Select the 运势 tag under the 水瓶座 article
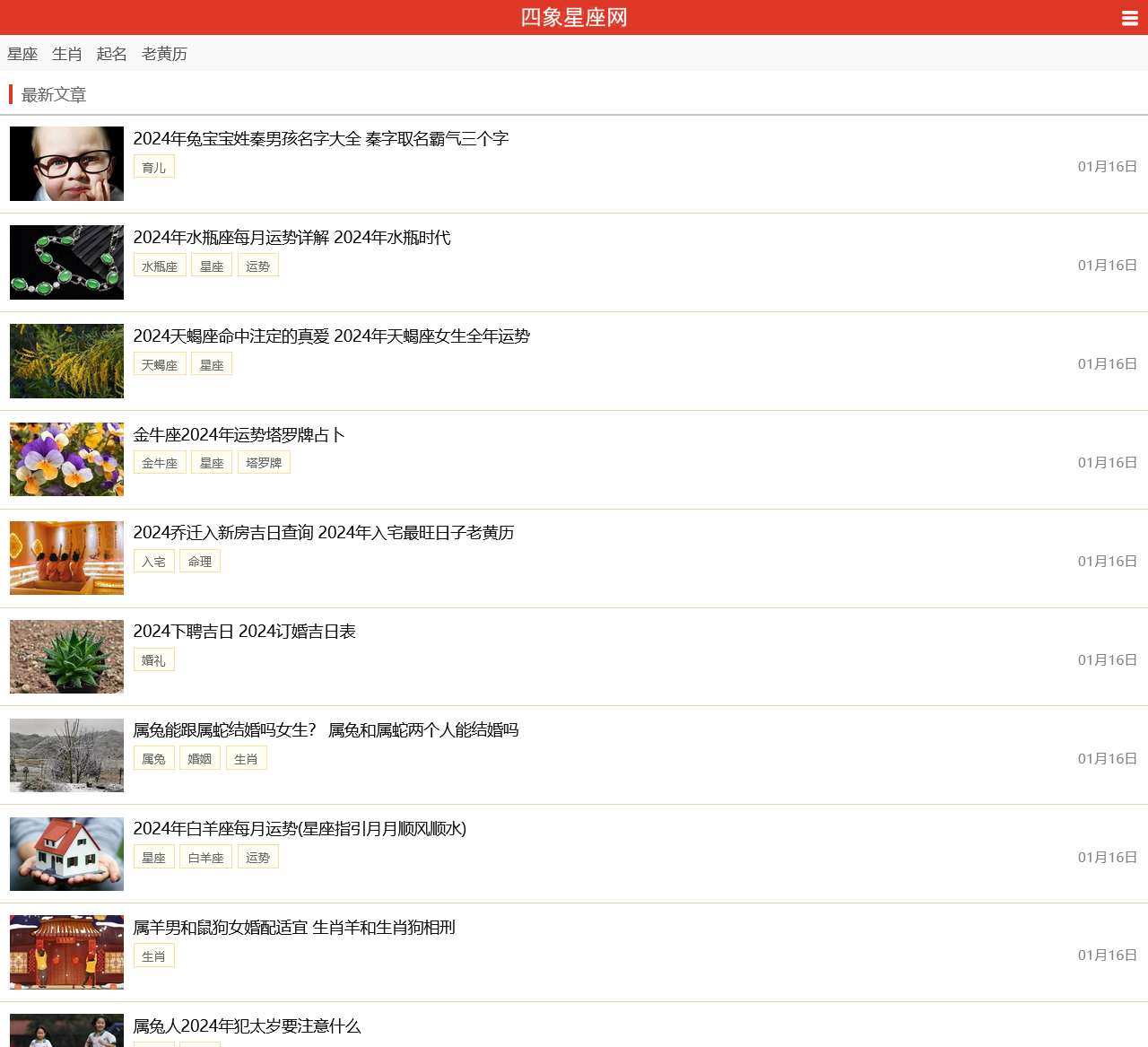This screenshot has width=1148, height=1047. pyautogui.click(x=258, y=266)
